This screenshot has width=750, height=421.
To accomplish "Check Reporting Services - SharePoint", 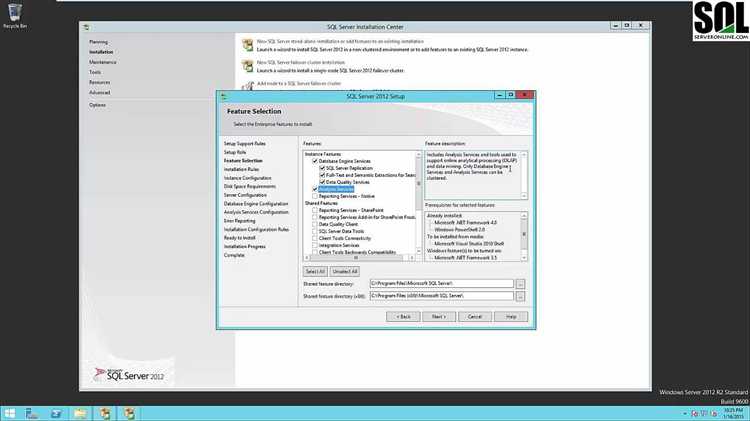I will [x=315, y=210].
